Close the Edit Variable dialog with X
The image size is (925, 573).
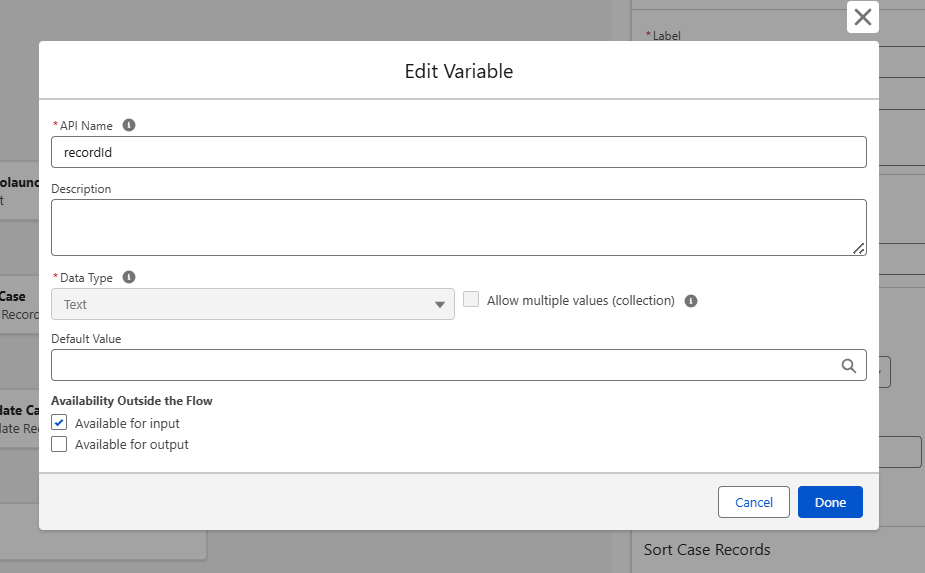[862, 17]
